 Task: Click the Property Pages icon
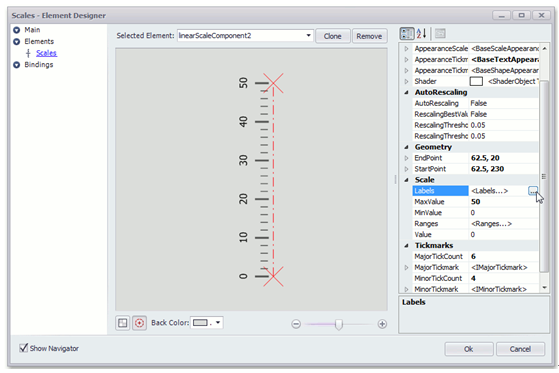(x=440, y=34)
